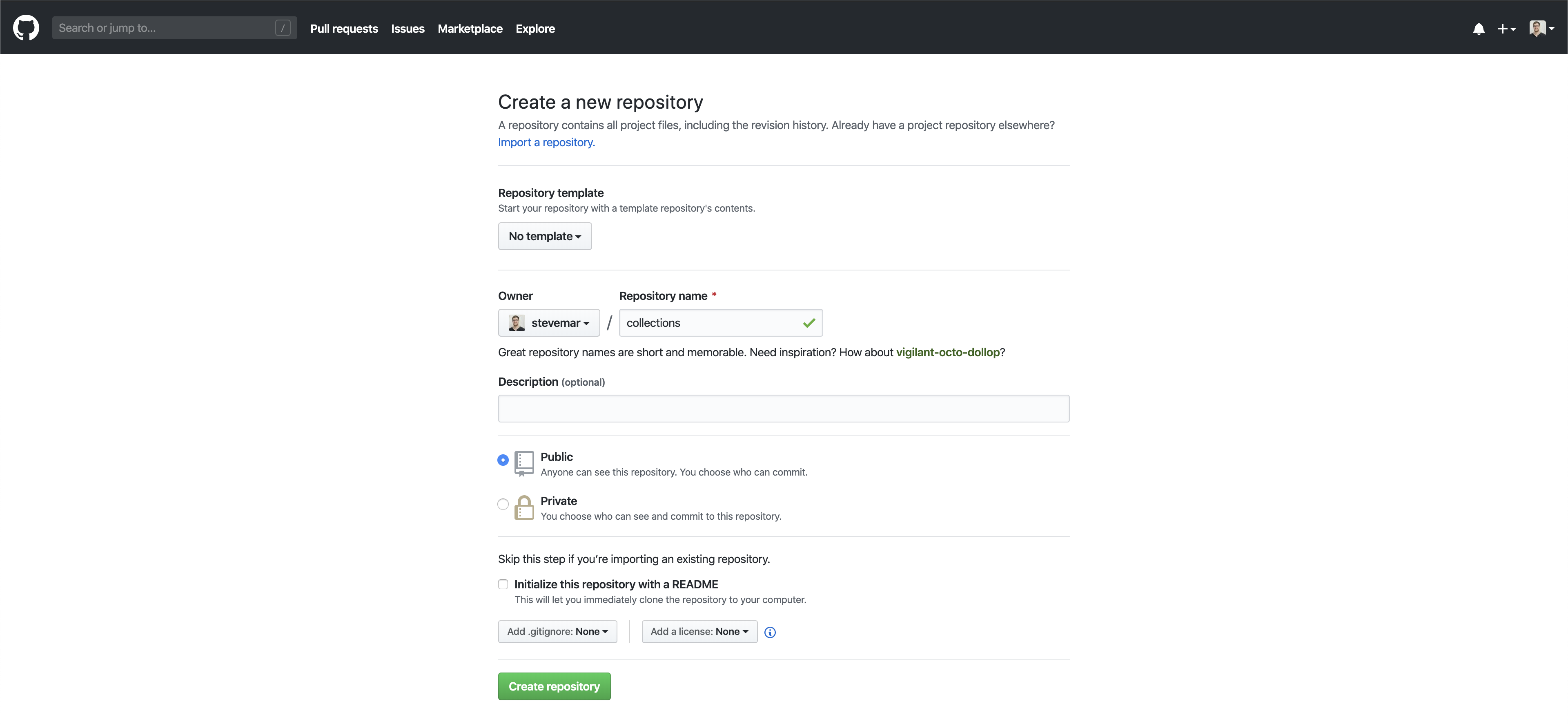Click the Description input field

tap(784, 409)
